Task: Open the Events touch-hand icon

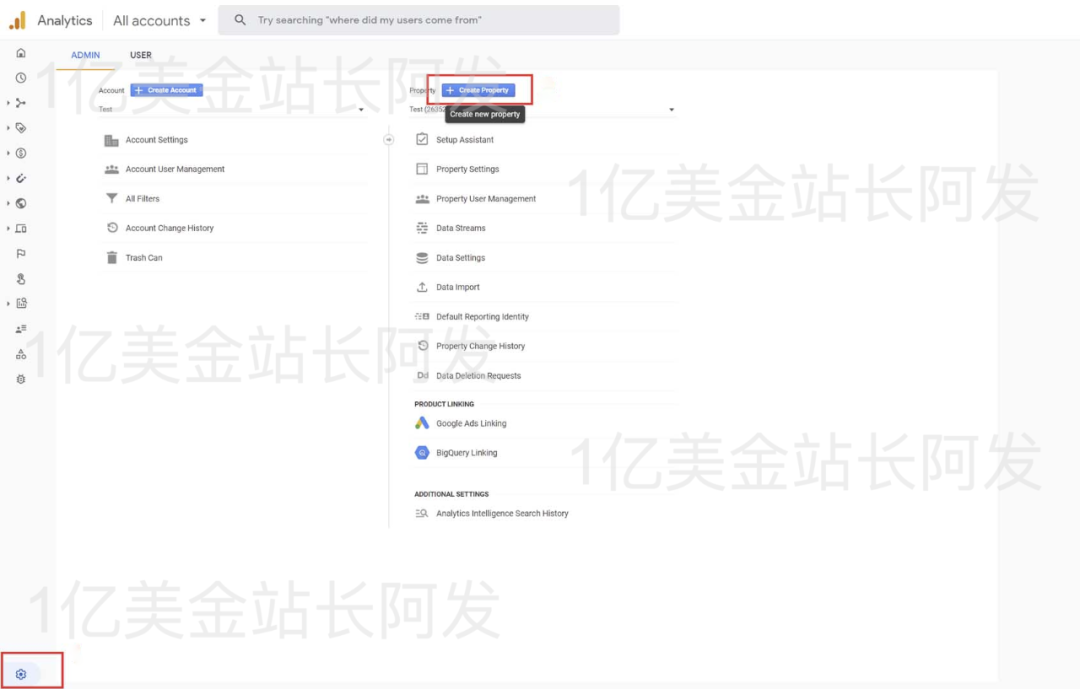Action: [21, 278]
